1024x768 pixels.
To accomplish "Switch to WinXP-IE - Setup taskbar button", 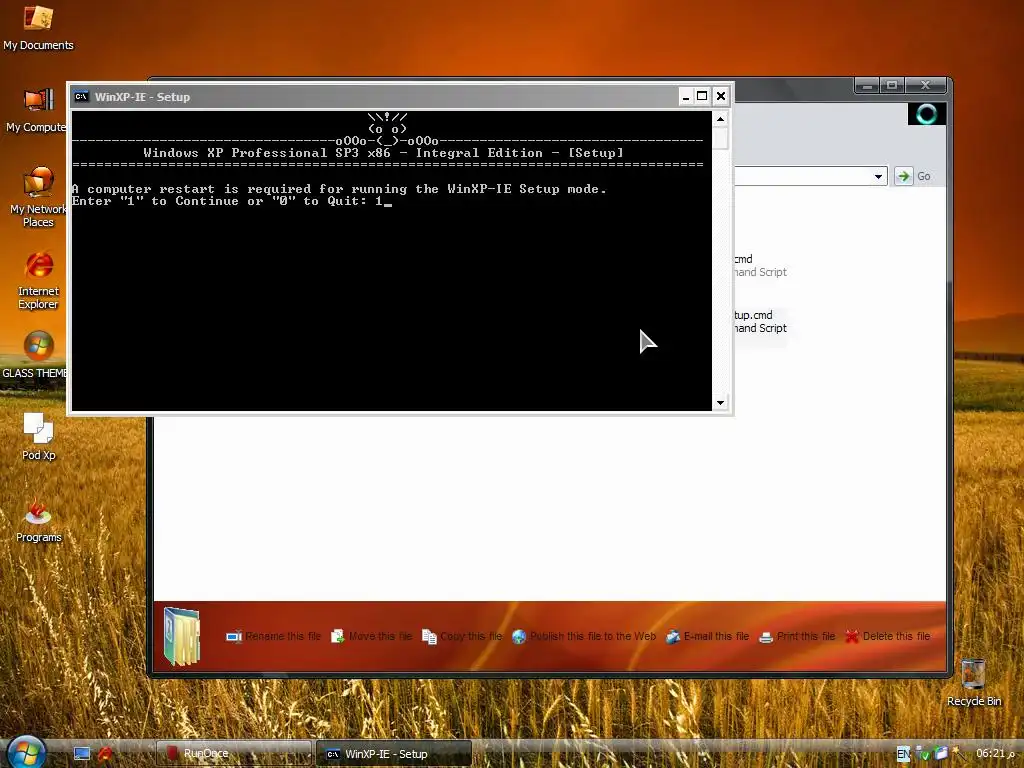I will [x=394, y=754].
